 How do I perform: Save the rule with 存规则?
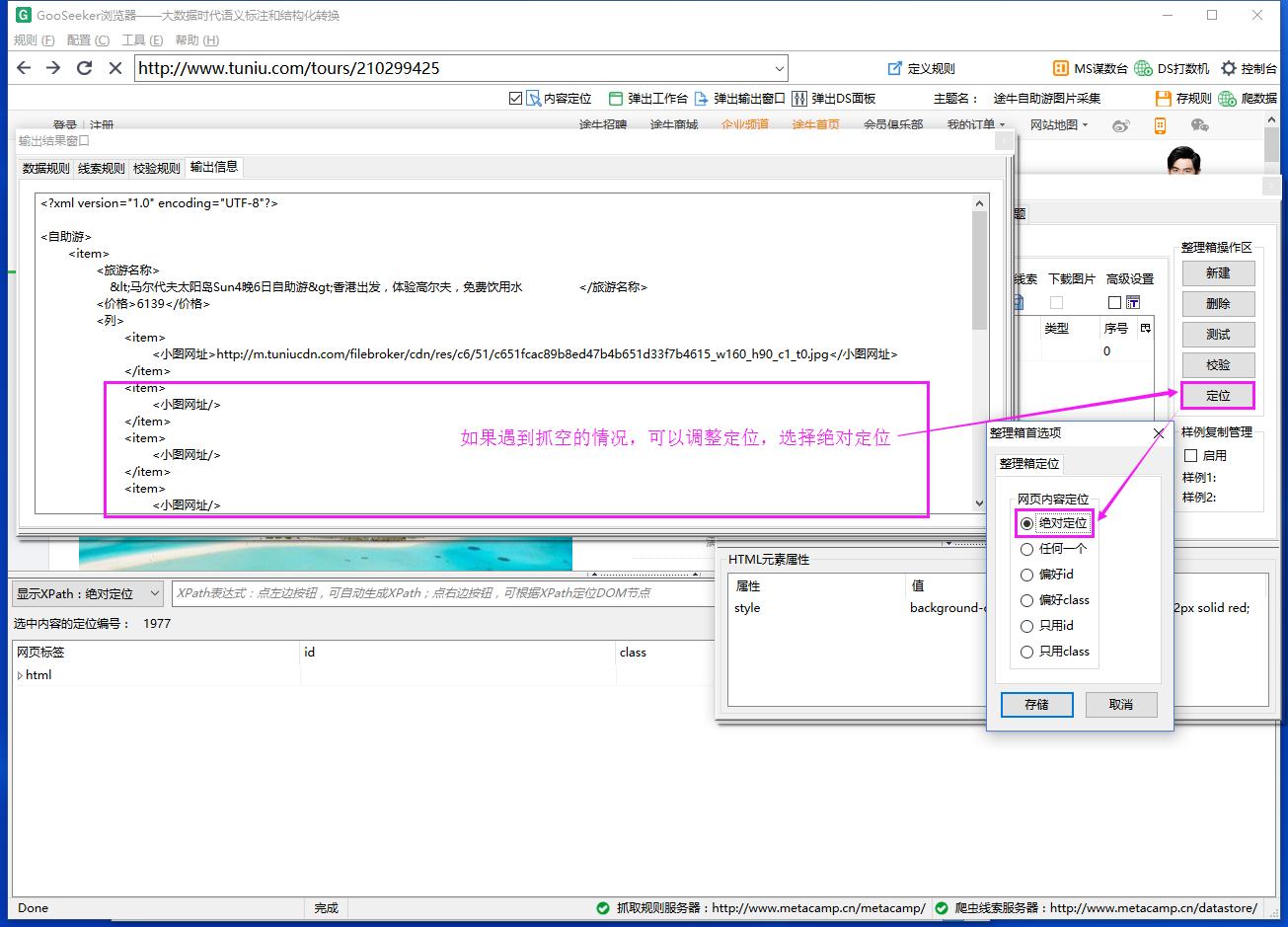coord(1182,99)
